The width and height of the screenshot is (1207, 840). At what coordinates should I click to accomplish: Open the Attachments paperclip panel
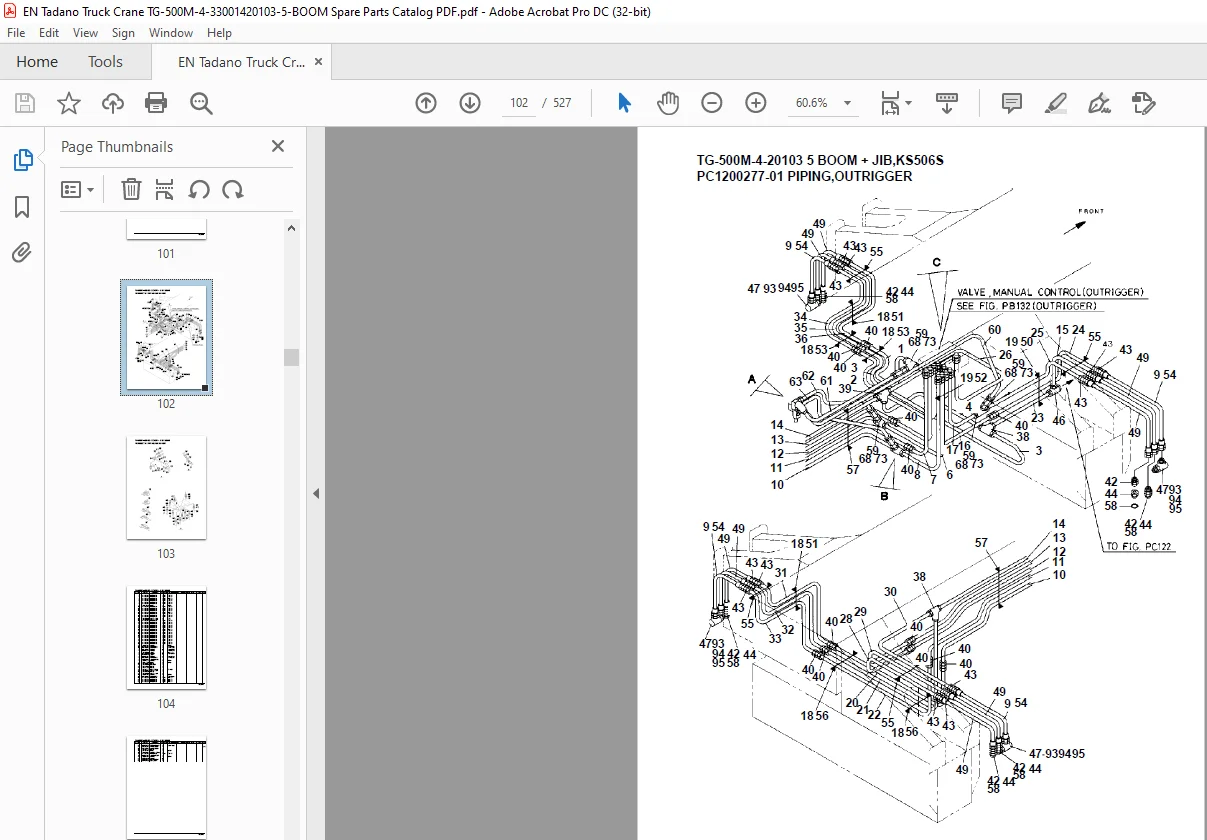(x=22, y=253)
